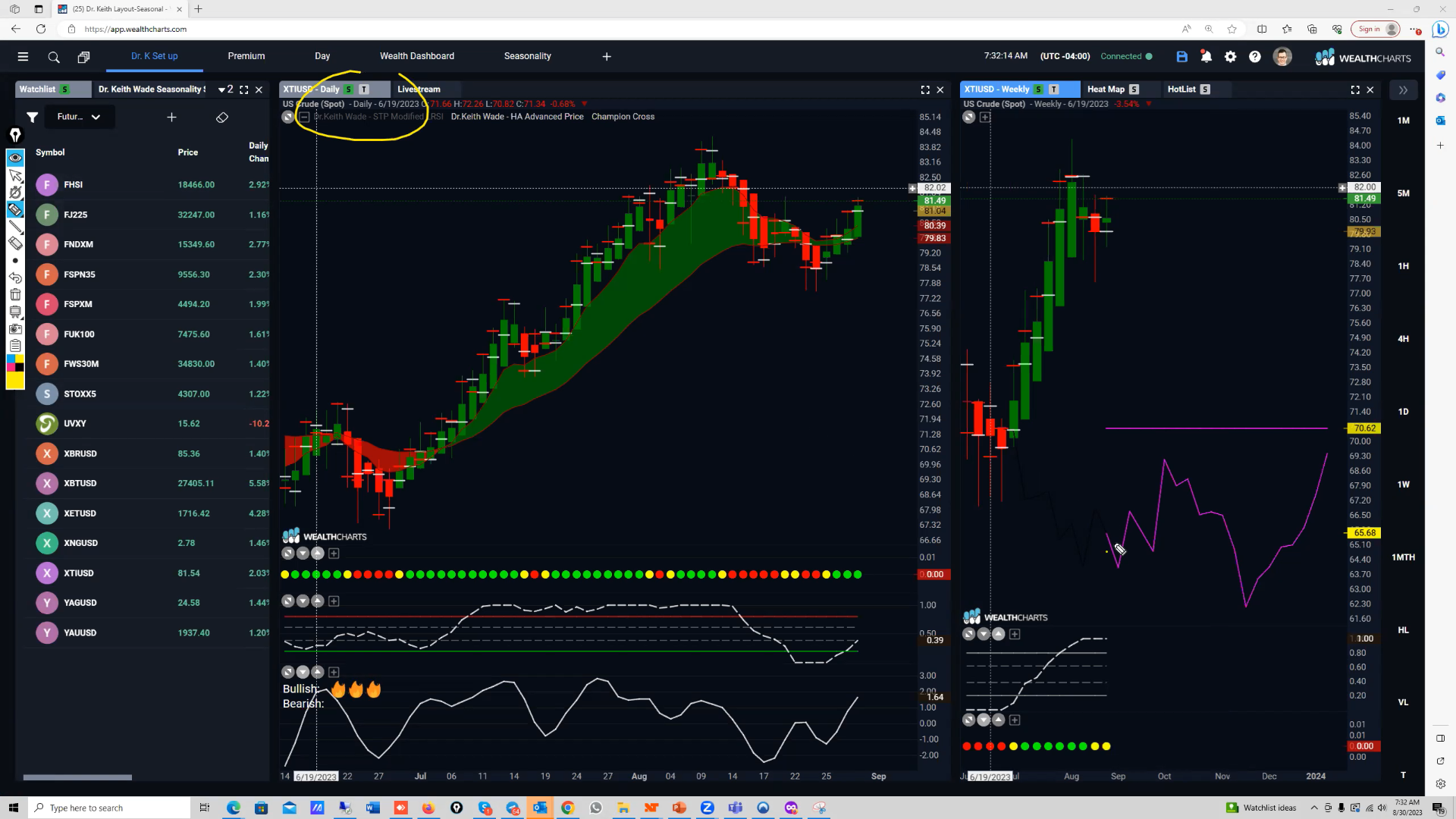Take a snapshot with the camera icon
Viewport: 1456px width, 819px height.
pos(15,328)
